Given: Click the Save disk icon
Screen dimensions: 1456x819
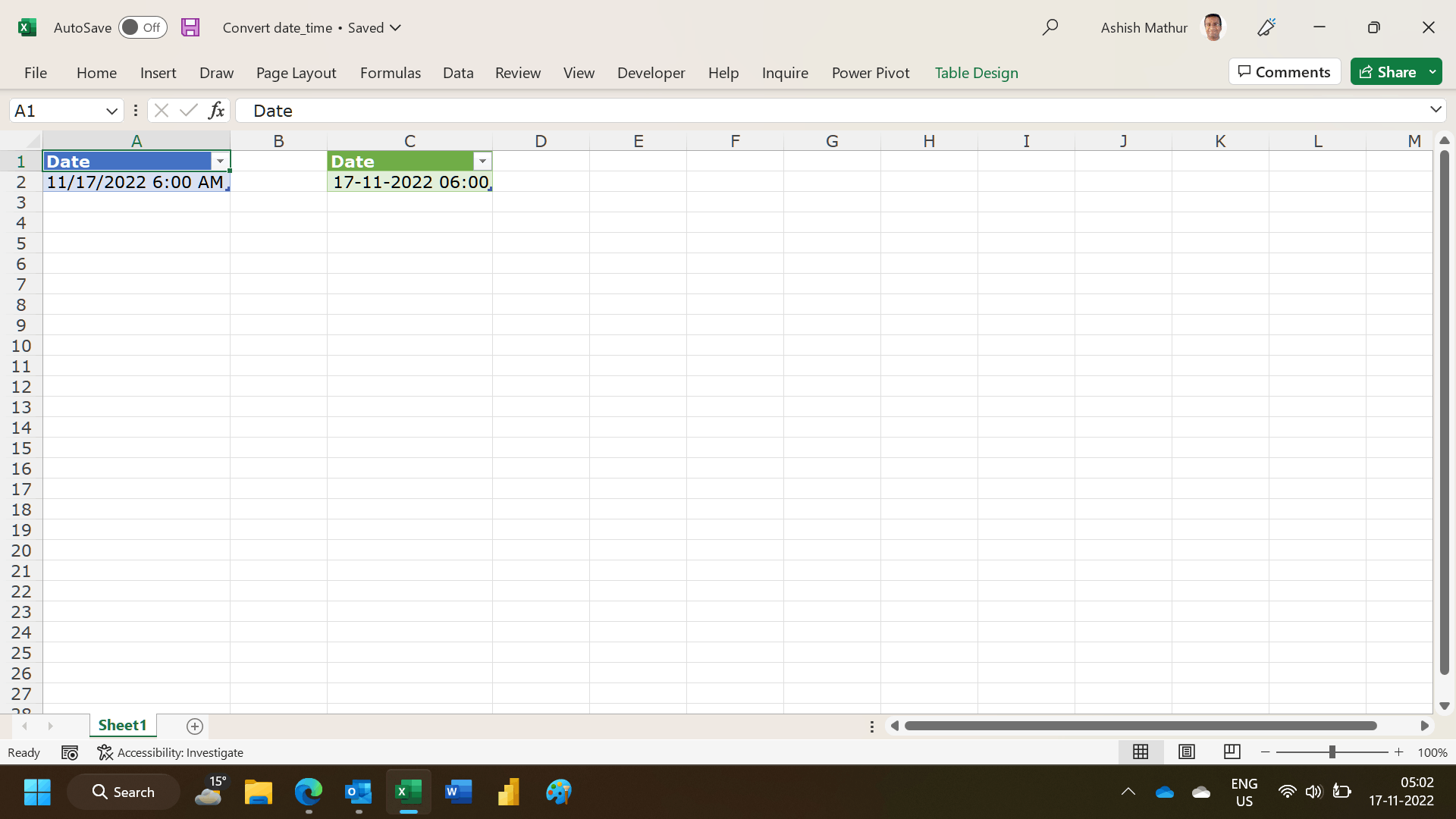Looking at the screenshot, I should (x=190, y=28).
